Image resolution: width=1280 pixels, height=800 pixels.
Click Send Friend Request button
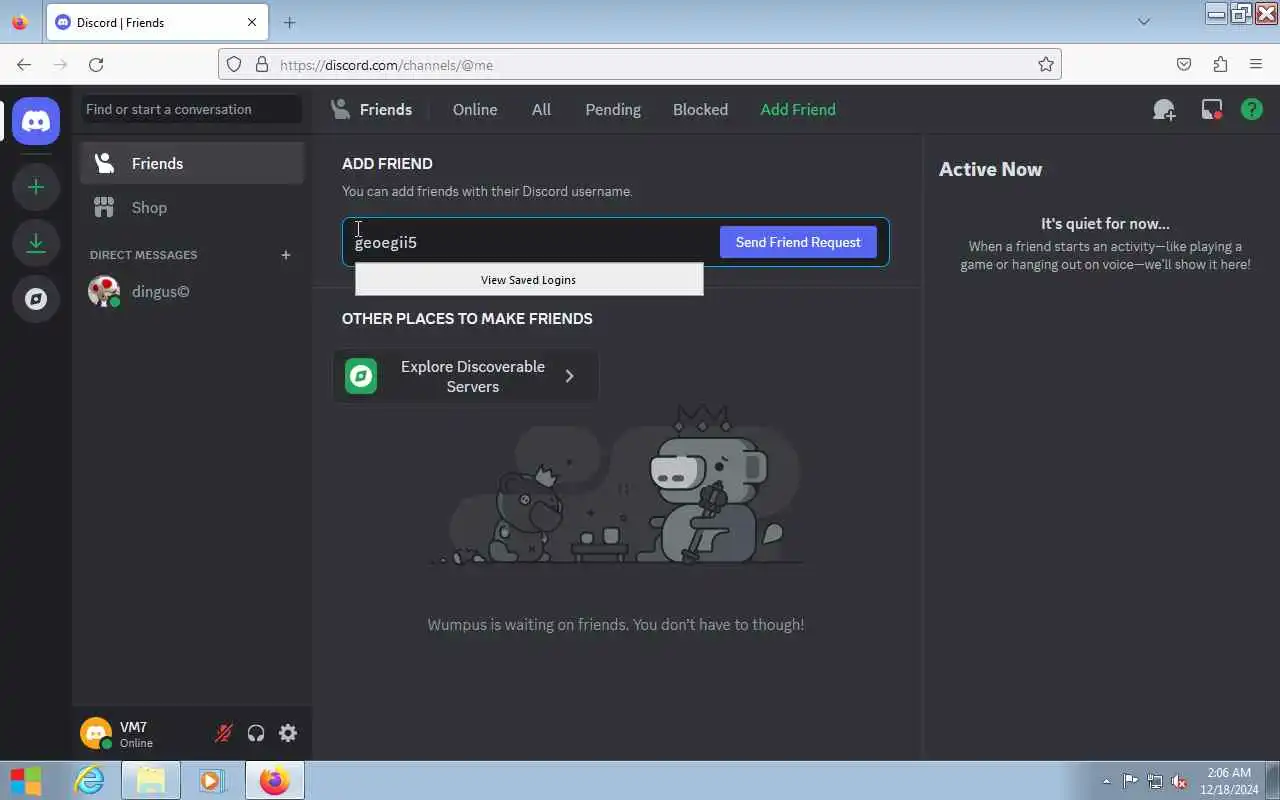(x=798, y=242)
